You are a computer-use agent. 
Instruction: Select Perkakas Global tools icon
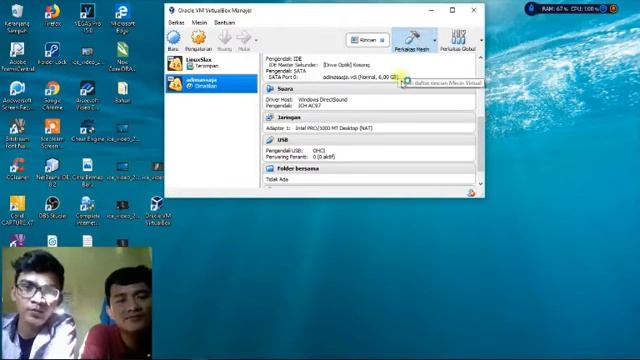click(x=458, y=40)
